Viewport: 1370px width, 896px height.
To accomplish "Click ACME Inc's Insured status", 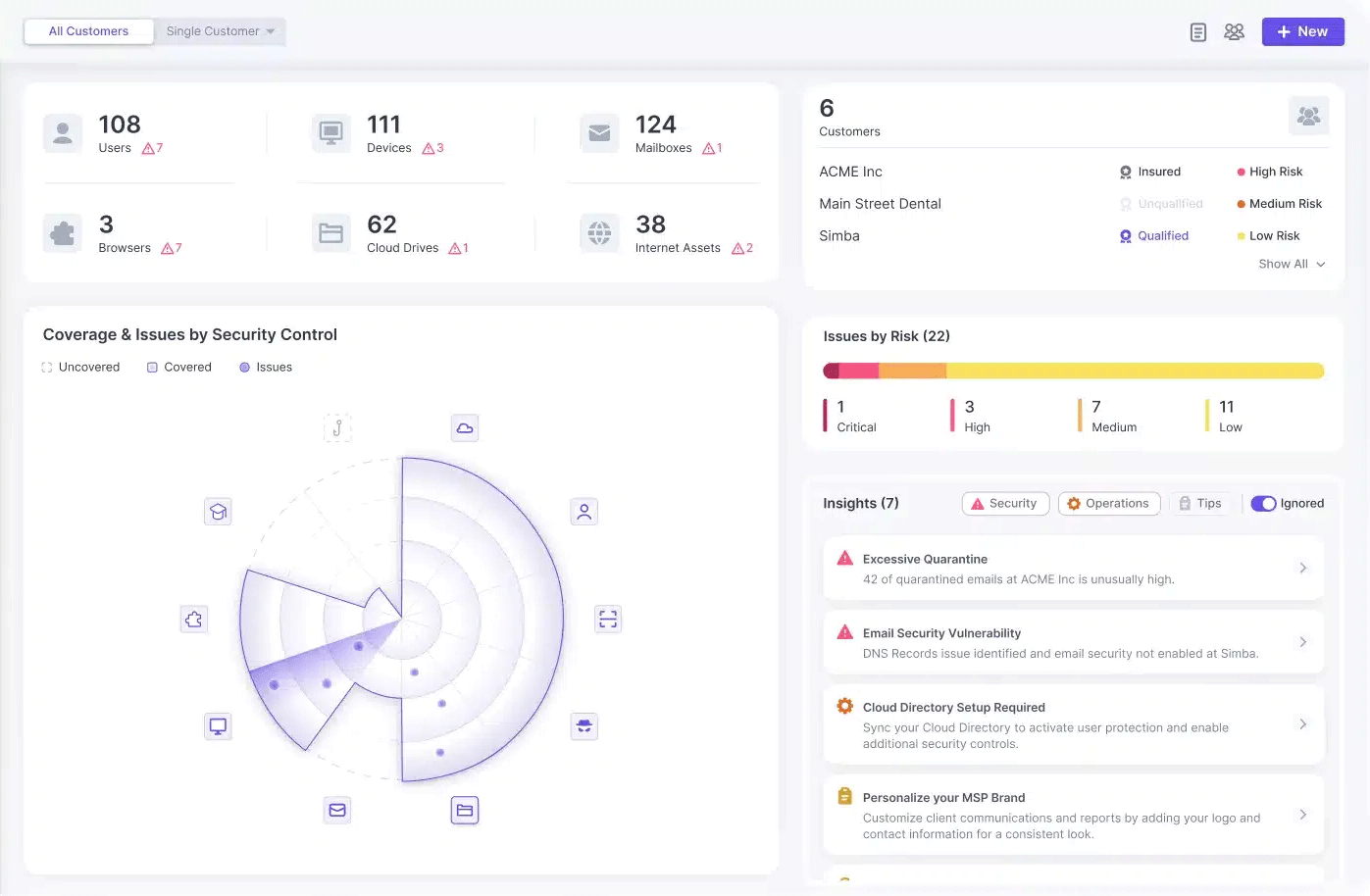I will tap(1150, 172).
